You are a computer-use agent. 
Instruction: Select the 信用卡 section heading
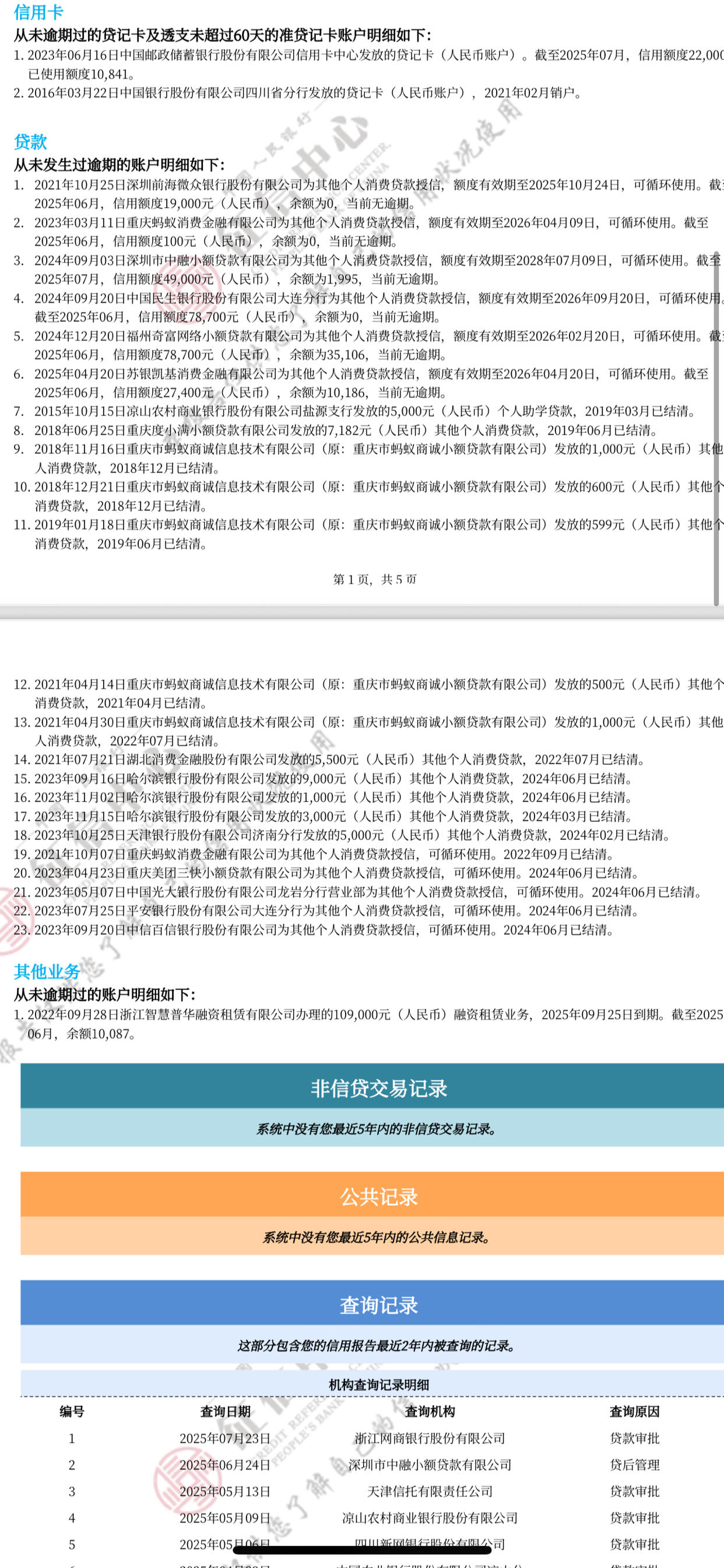pyautogui.click(x=38, y=13)
